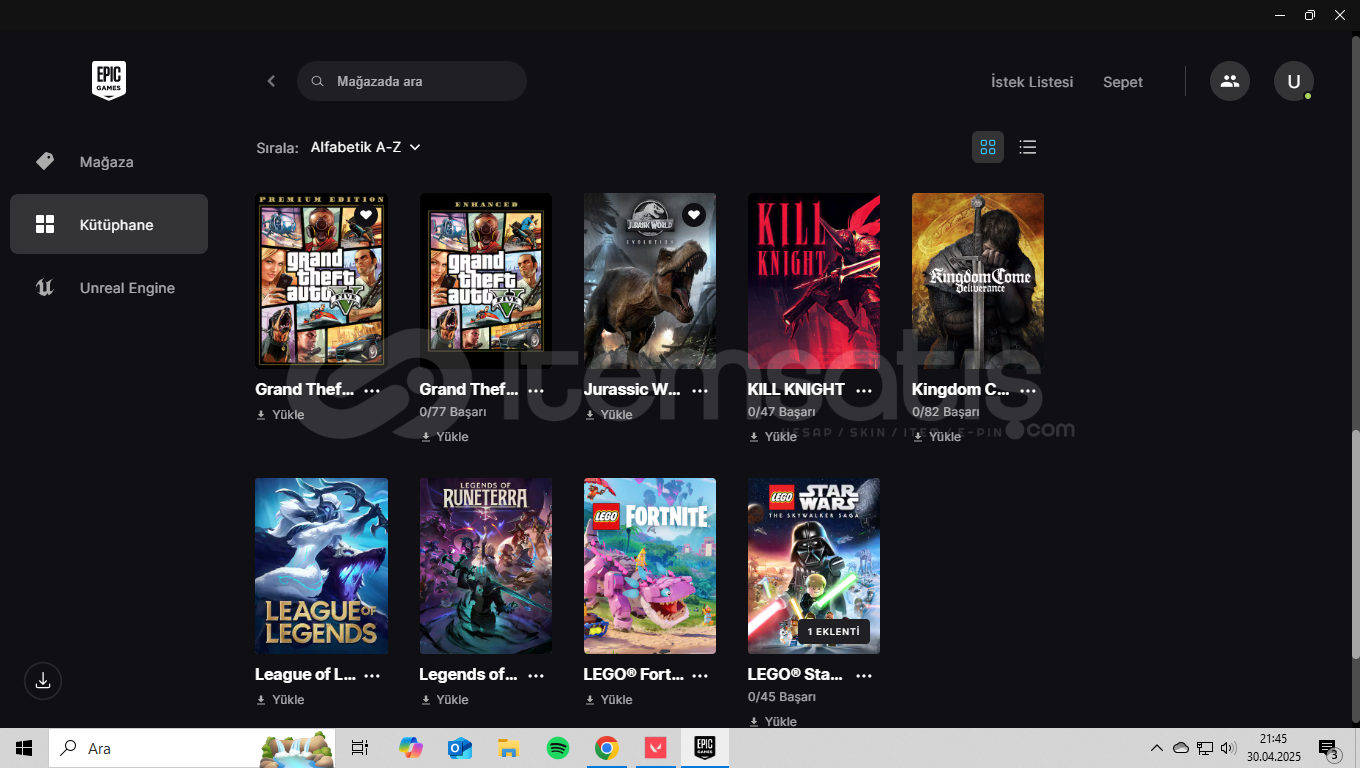Screen dimensions: 1360x768
Task: Open three-dot menu for KILL KNIGHT
Action: pos(864,390)
